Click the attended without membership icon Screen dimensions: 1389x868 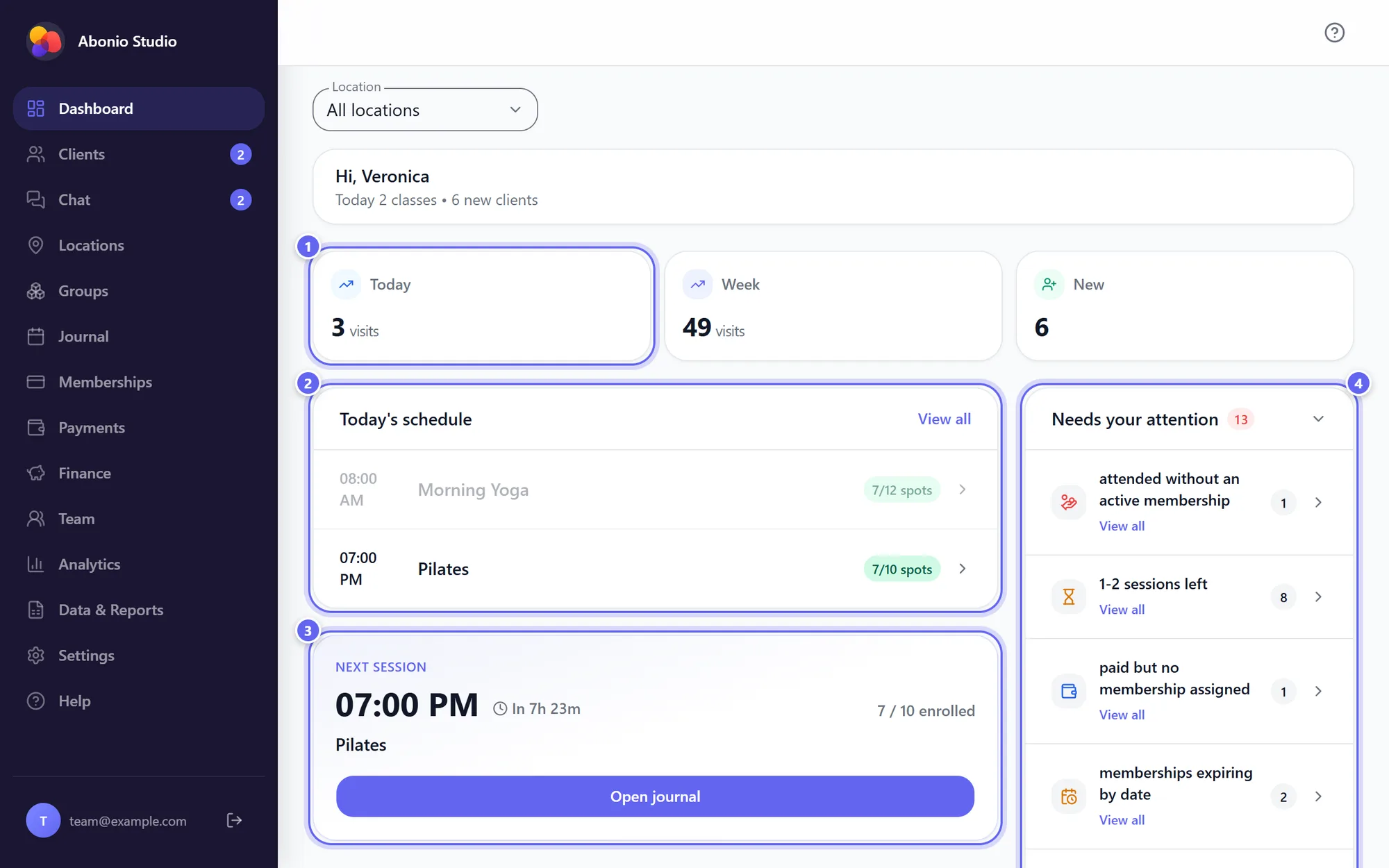point(1069,502)
